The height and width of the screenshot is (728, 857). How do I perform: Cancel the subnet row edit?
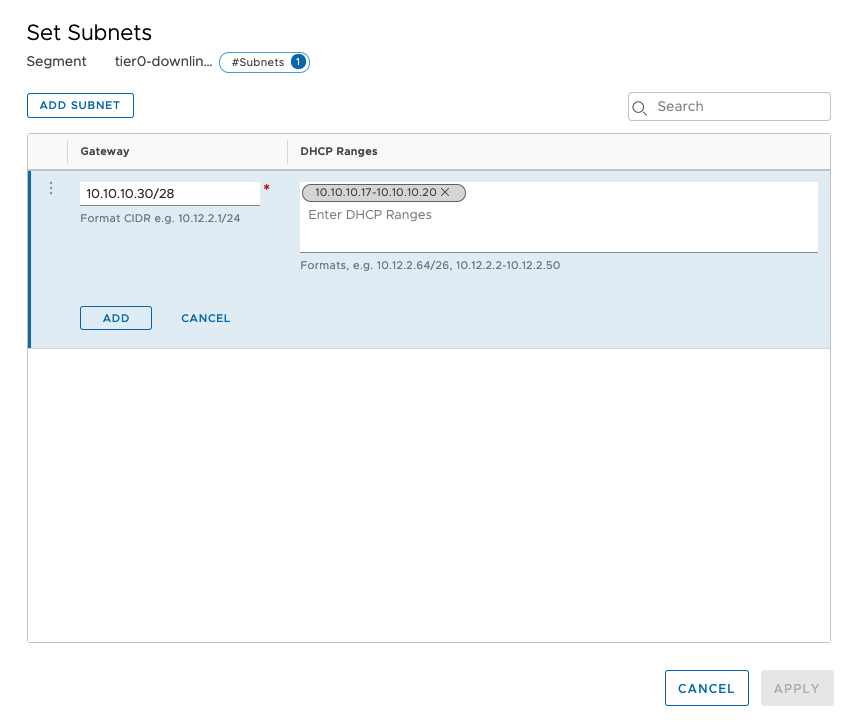click(205, 318)
